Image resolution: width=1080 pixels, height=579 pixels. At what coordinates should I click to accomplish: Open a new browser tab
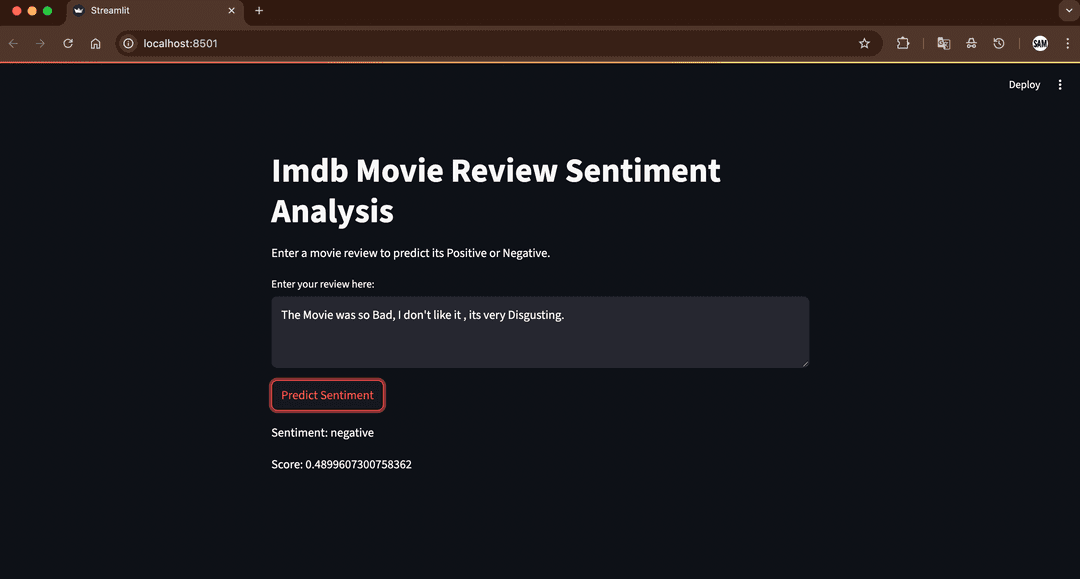click(258, 11)
